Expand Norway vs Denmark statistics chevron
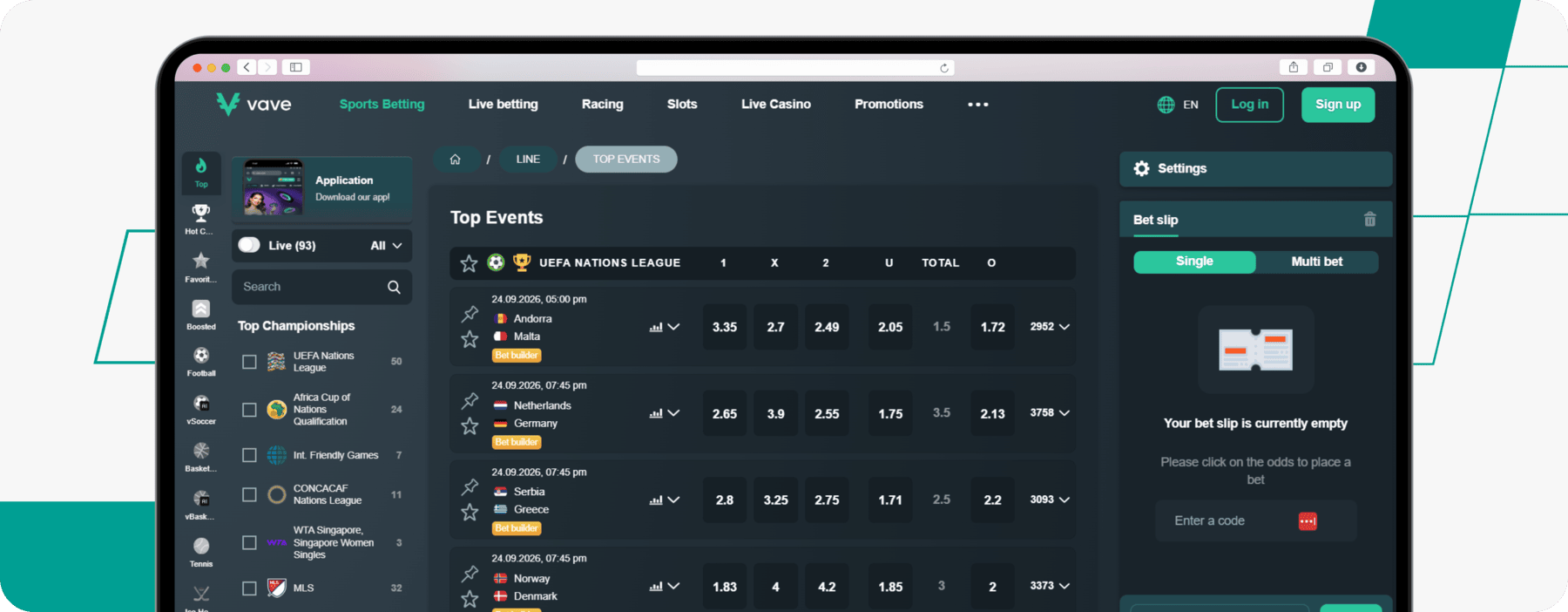 673,586
